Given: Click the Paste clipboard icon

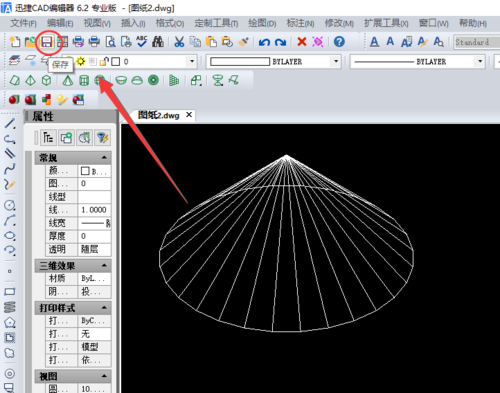Looking at the screenshot, I should point(211,42).
